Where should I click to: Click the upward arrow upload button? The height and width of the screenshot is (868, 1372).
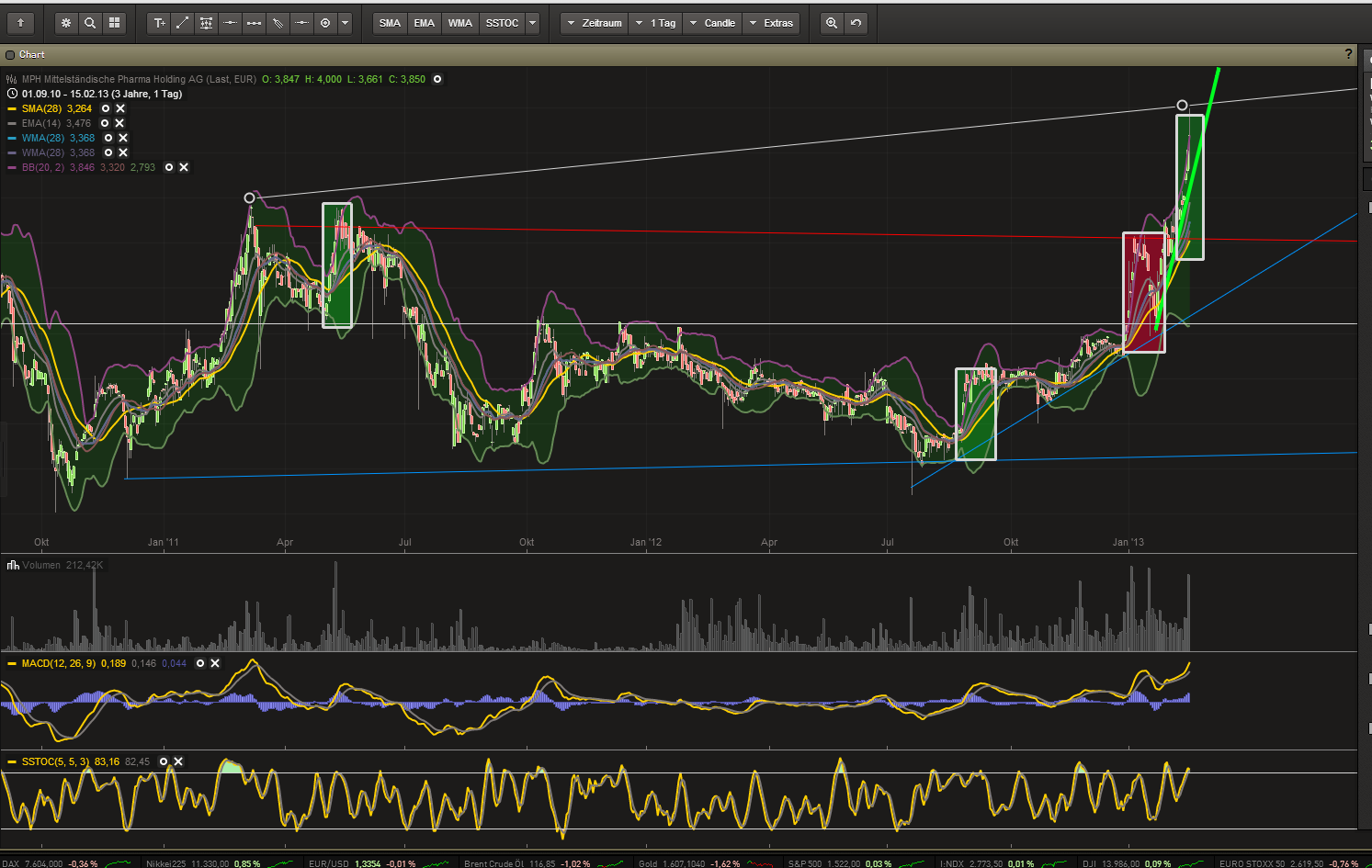[x=20, y=23]
